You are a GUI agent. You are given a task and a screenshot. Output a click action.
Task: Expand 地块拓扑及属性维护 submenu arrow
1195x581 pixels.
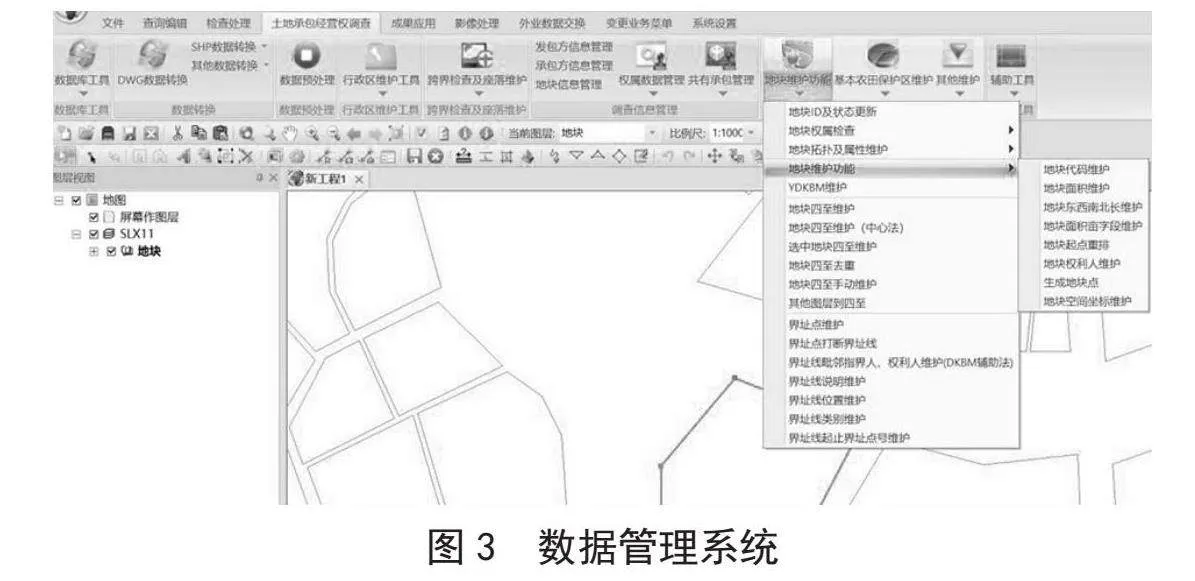click(x=1011, y=149)
